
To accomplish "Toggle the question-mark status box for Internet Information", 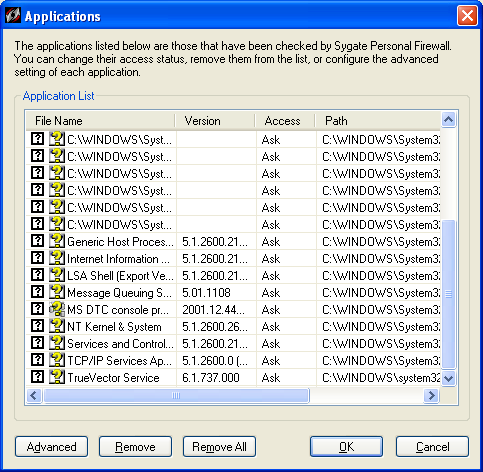I will pos(37,257).
